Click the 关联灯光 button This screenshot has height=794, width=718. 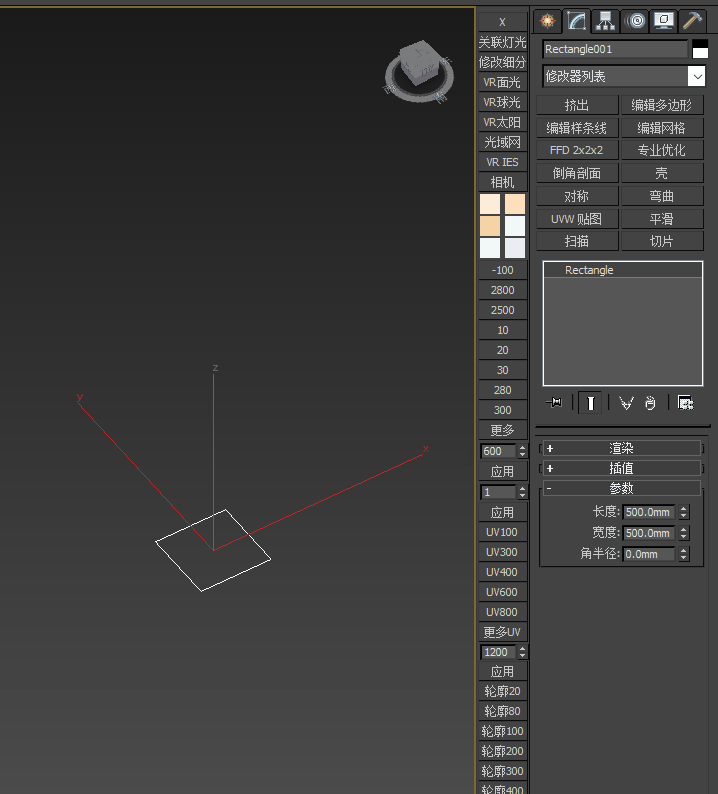pyautogui.click(x=503, y=42)
